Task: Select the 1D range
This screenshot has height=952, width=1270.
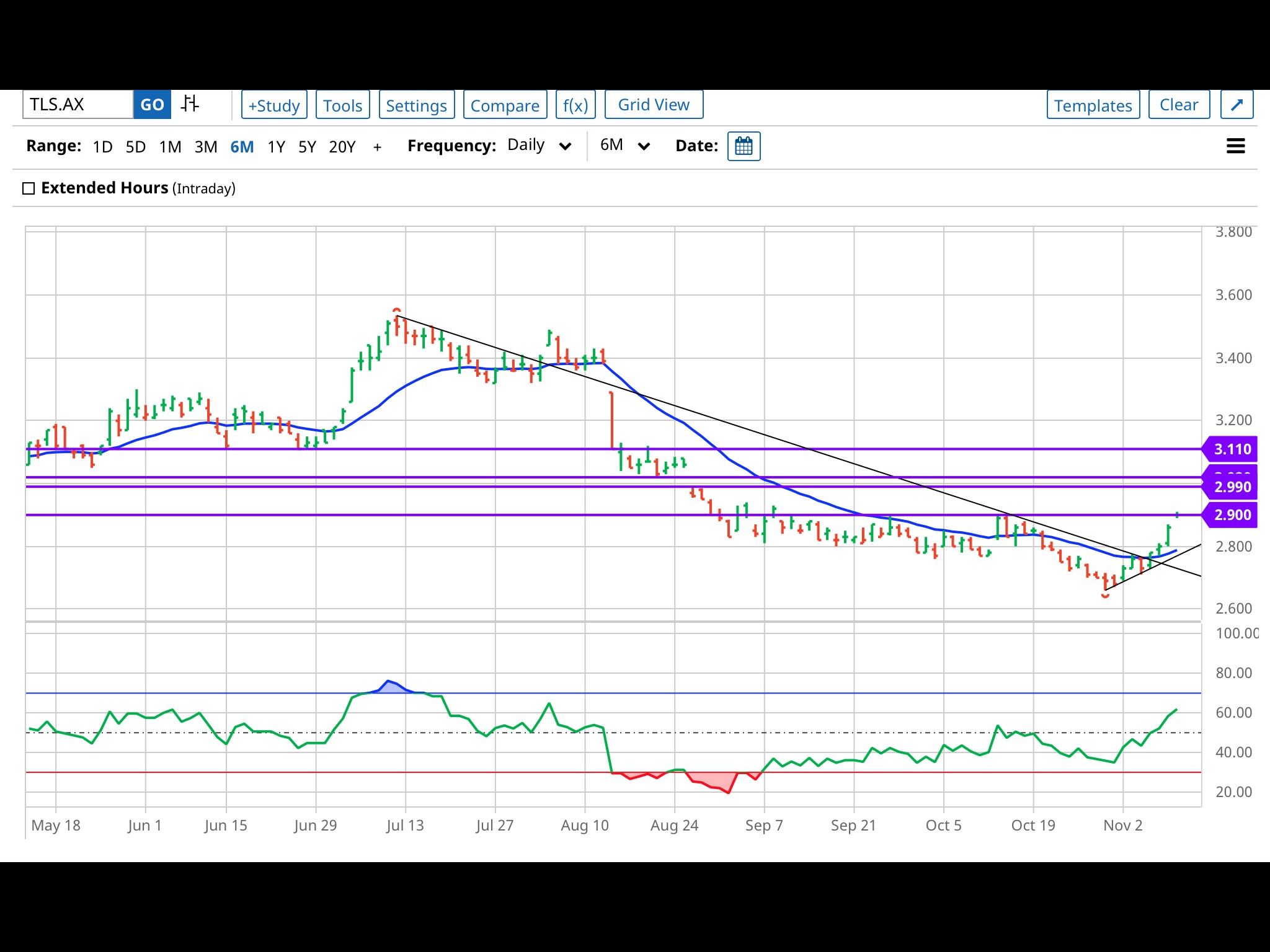Action: coord(102,147)
